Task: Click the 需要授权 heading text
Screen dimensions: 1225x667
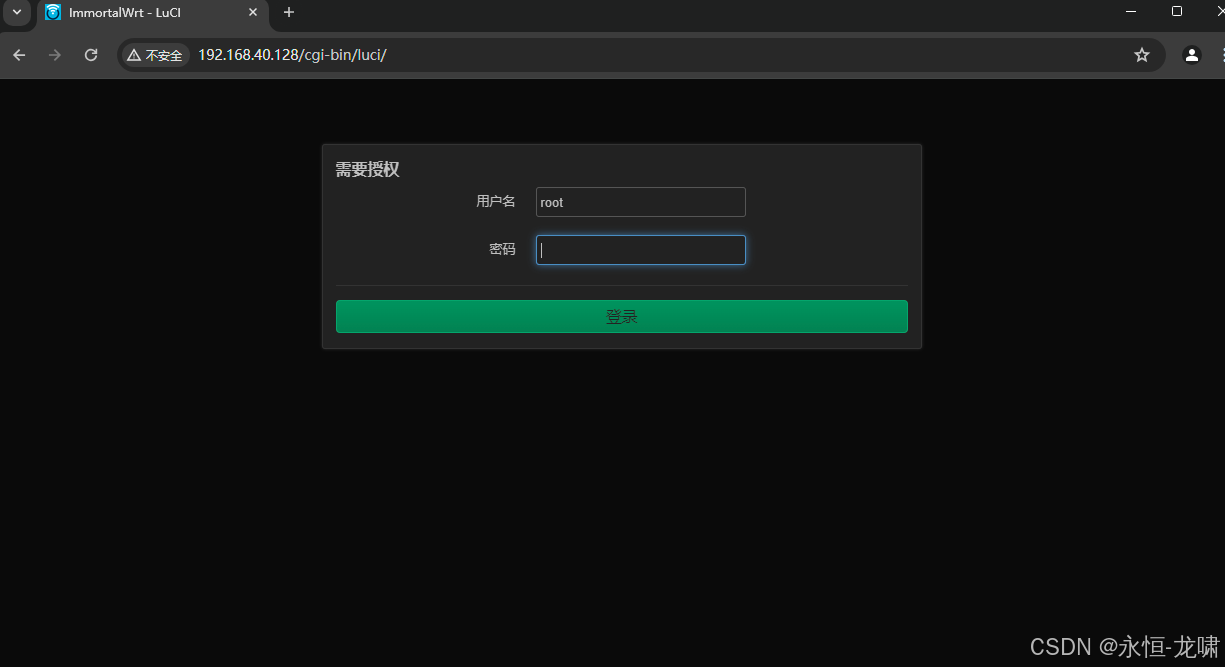Action: (x=367, y=170)
